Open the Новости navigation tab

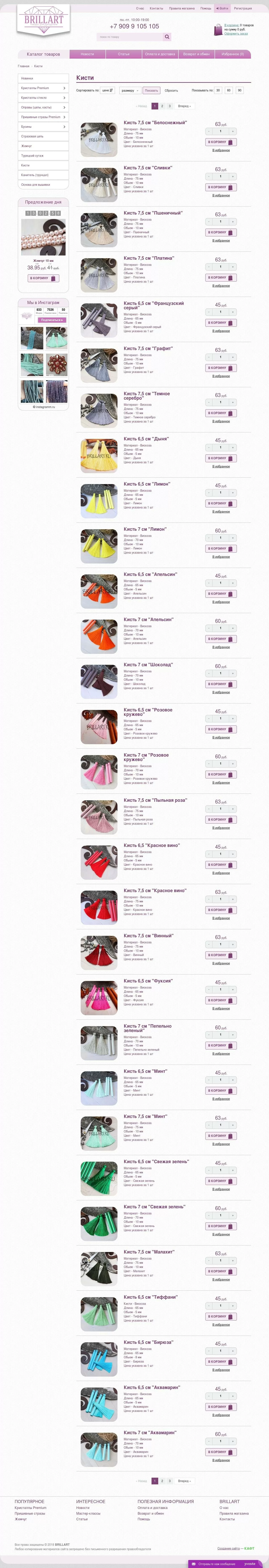(88, 54)
